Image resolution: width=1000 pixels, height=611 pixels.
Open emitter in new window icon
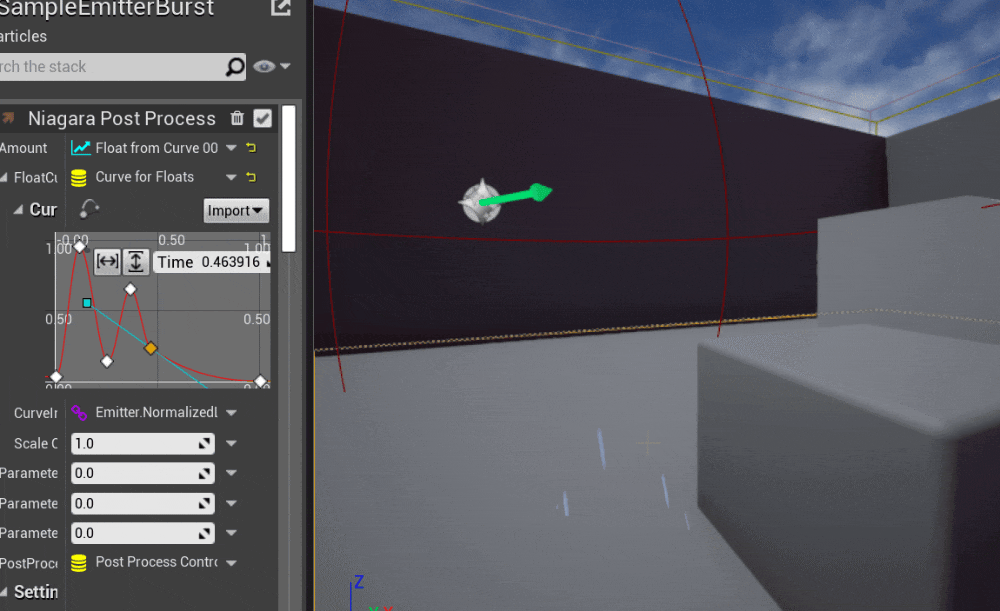coord(281,7)
